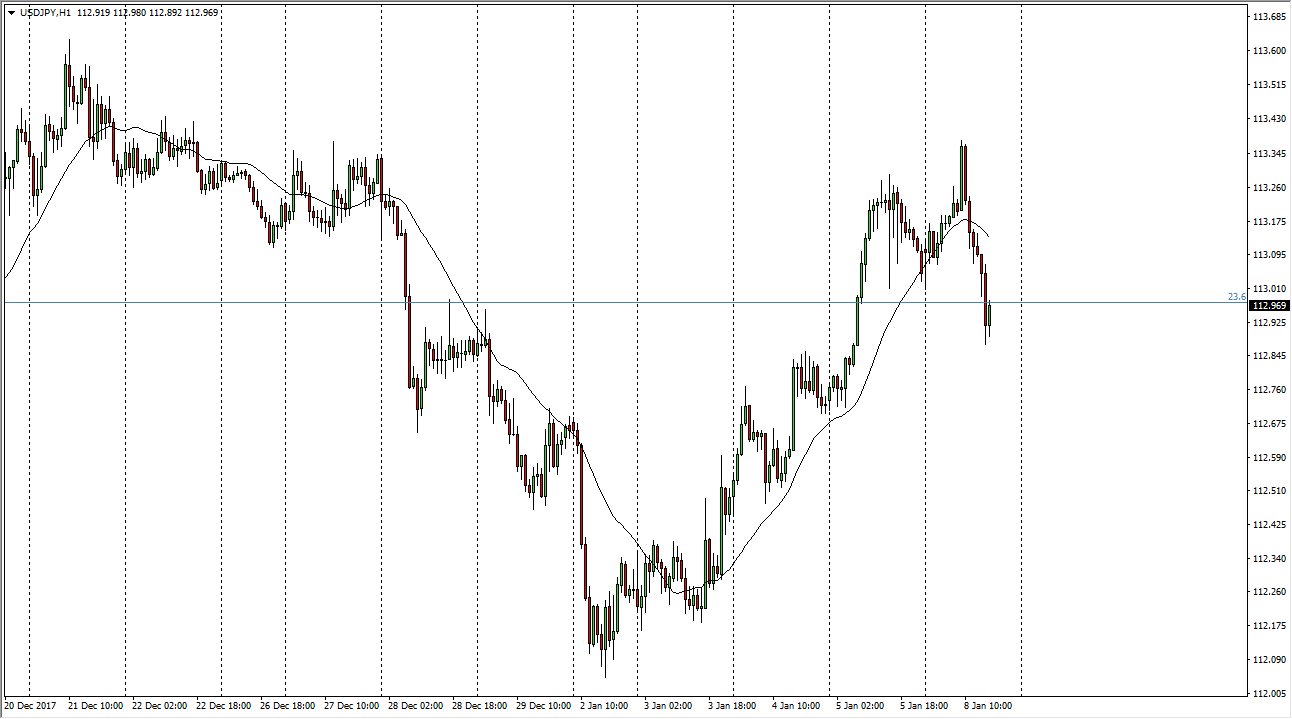This screenshot has height=719, width=1292.
Task: Click the 22 Dec 18:00 time label
Action: [223, 706]
